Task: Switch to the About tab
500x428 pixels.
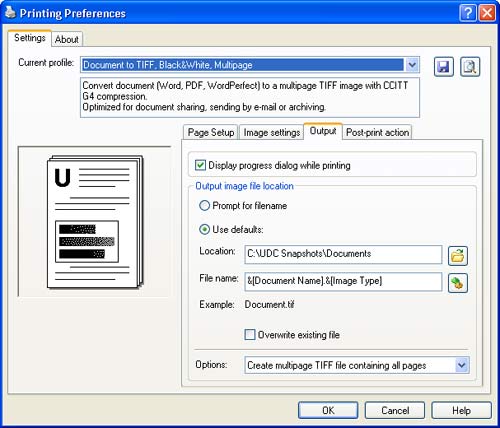Action: [67, 39]
